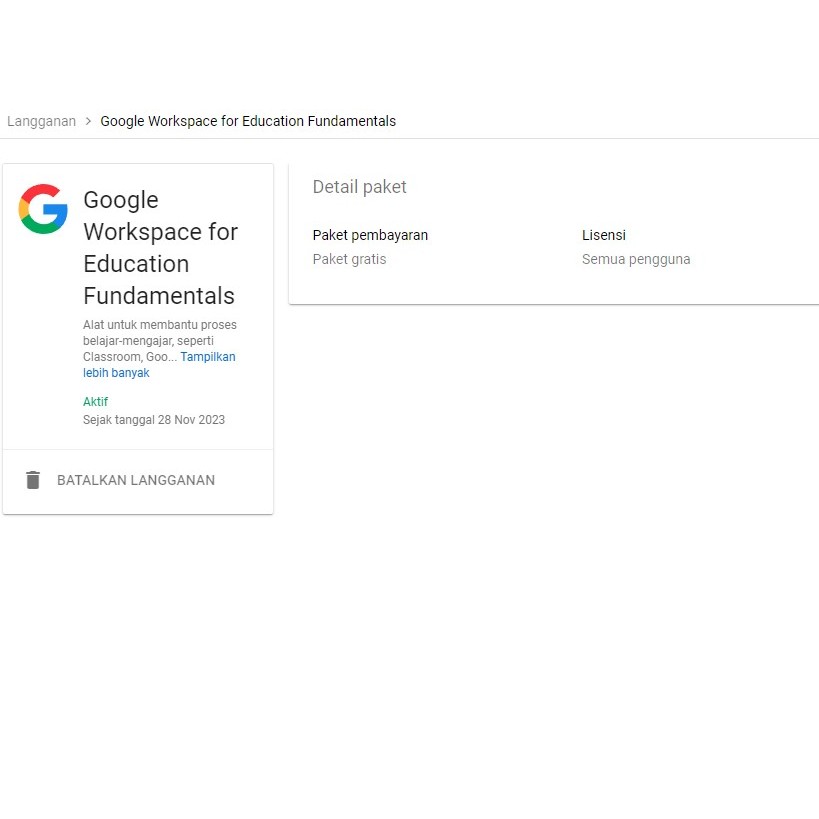Click the BATALKAN LANGGANAN button
This screenshot has width=819, height=819.
click(x=136, y=480)
